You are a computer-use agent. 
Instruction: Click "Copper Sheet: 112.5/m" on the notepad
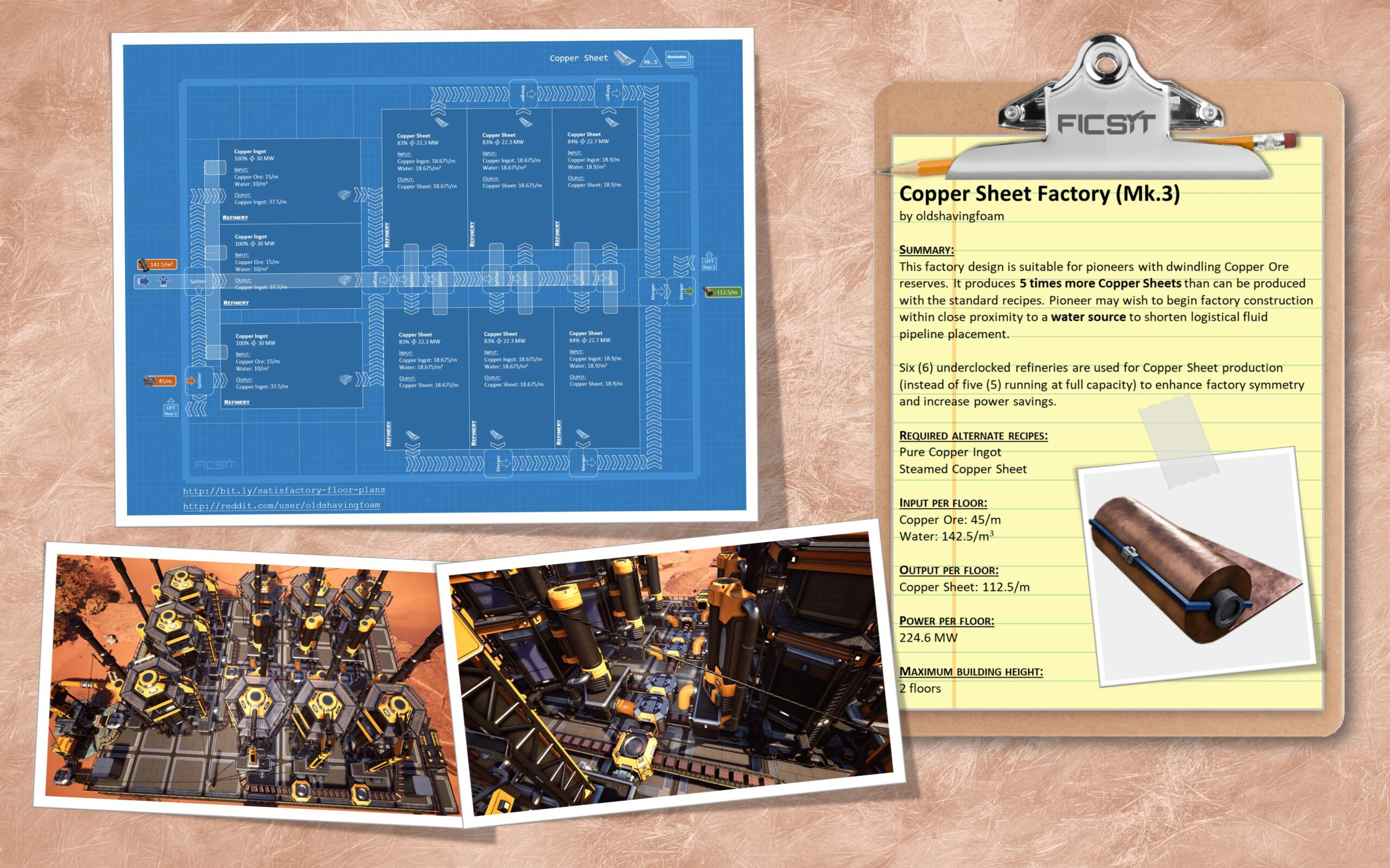964,587
